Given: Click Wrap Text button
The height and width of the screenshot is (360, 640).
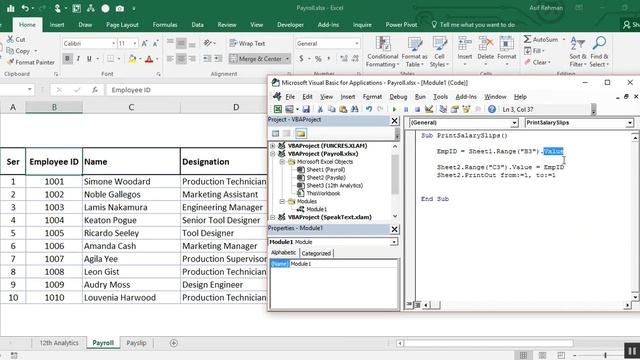Looking at the screenshot, I should pyautogui.click(x=247, y=43).
